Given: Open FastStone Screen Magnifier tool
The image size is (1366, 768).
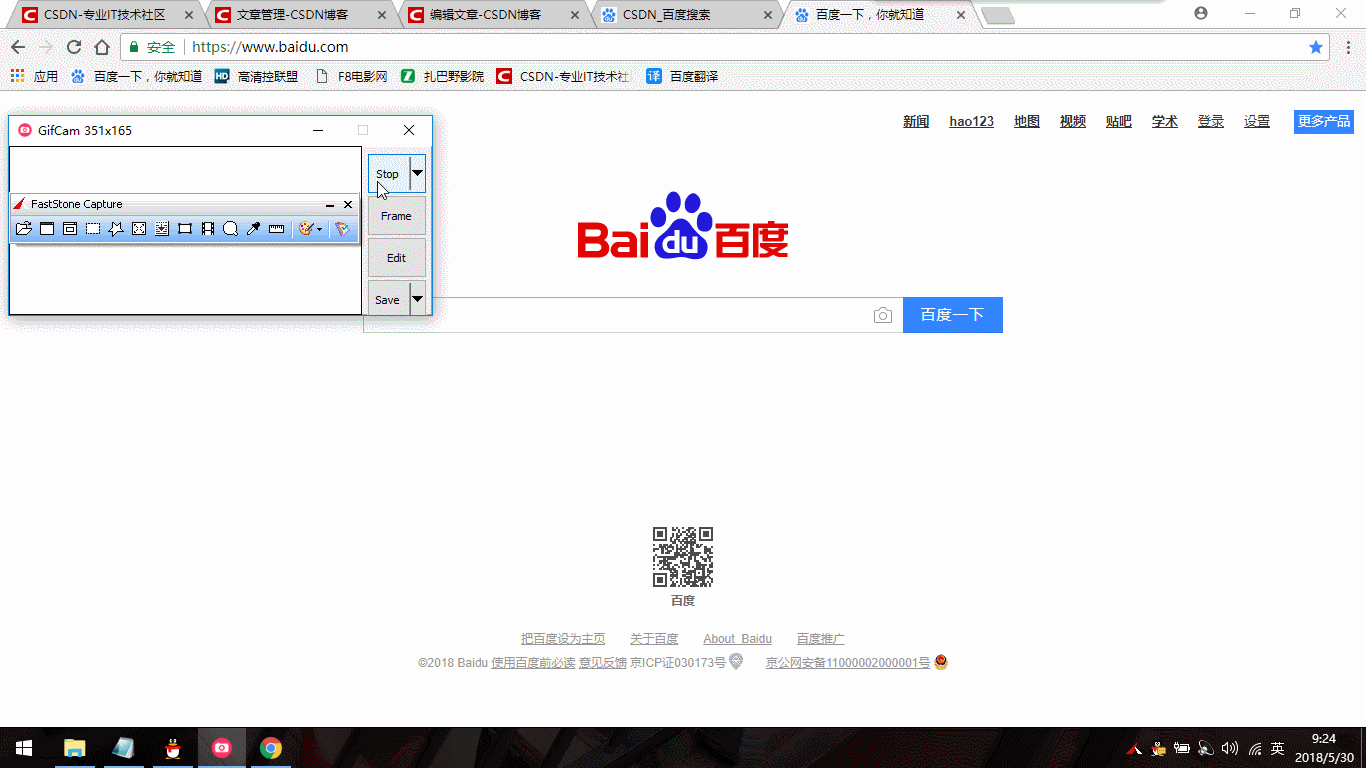Looking at the screenshot, I should pos(230,229).
